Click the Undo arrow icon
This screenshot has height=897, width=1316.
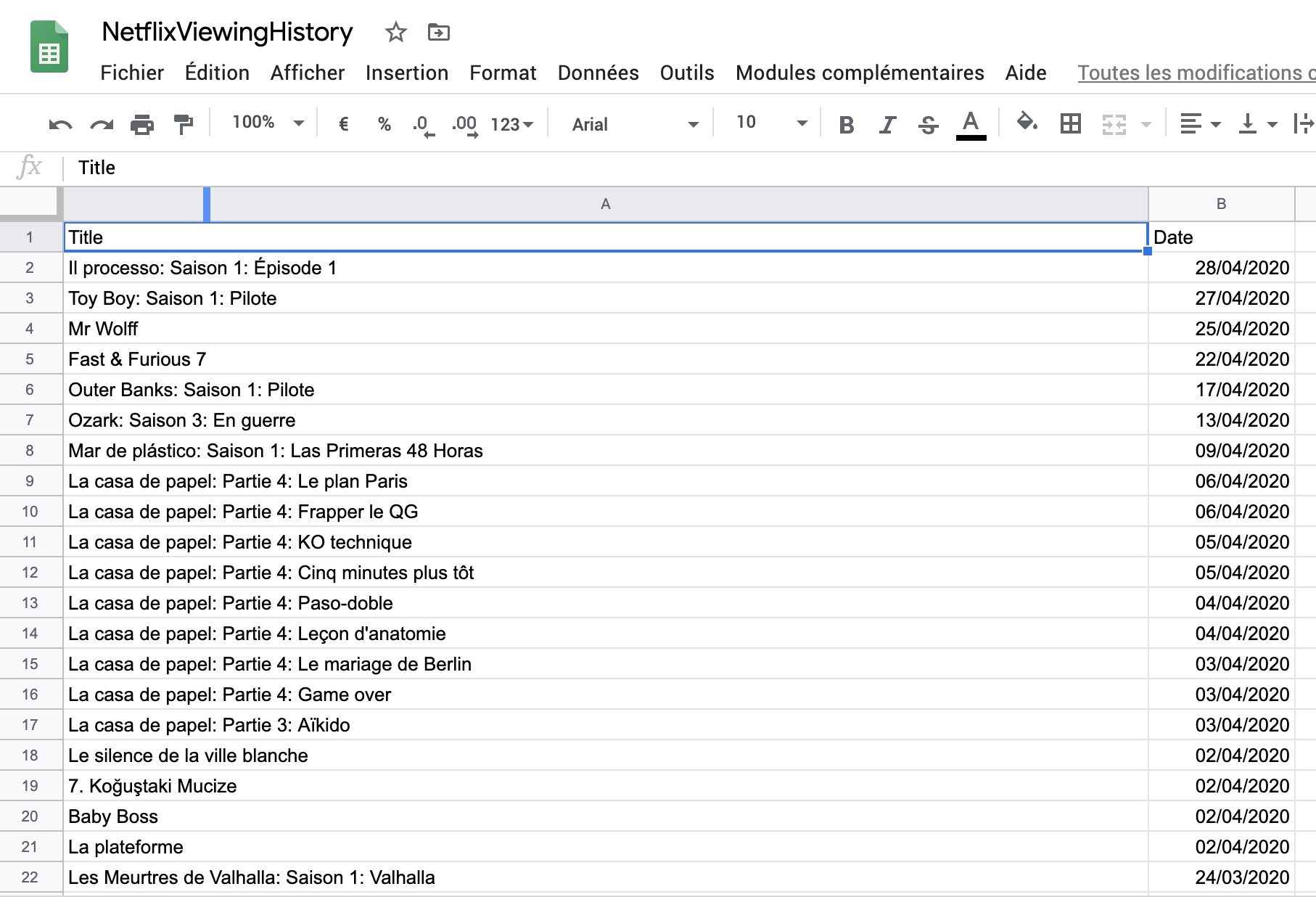pos(60,125)
